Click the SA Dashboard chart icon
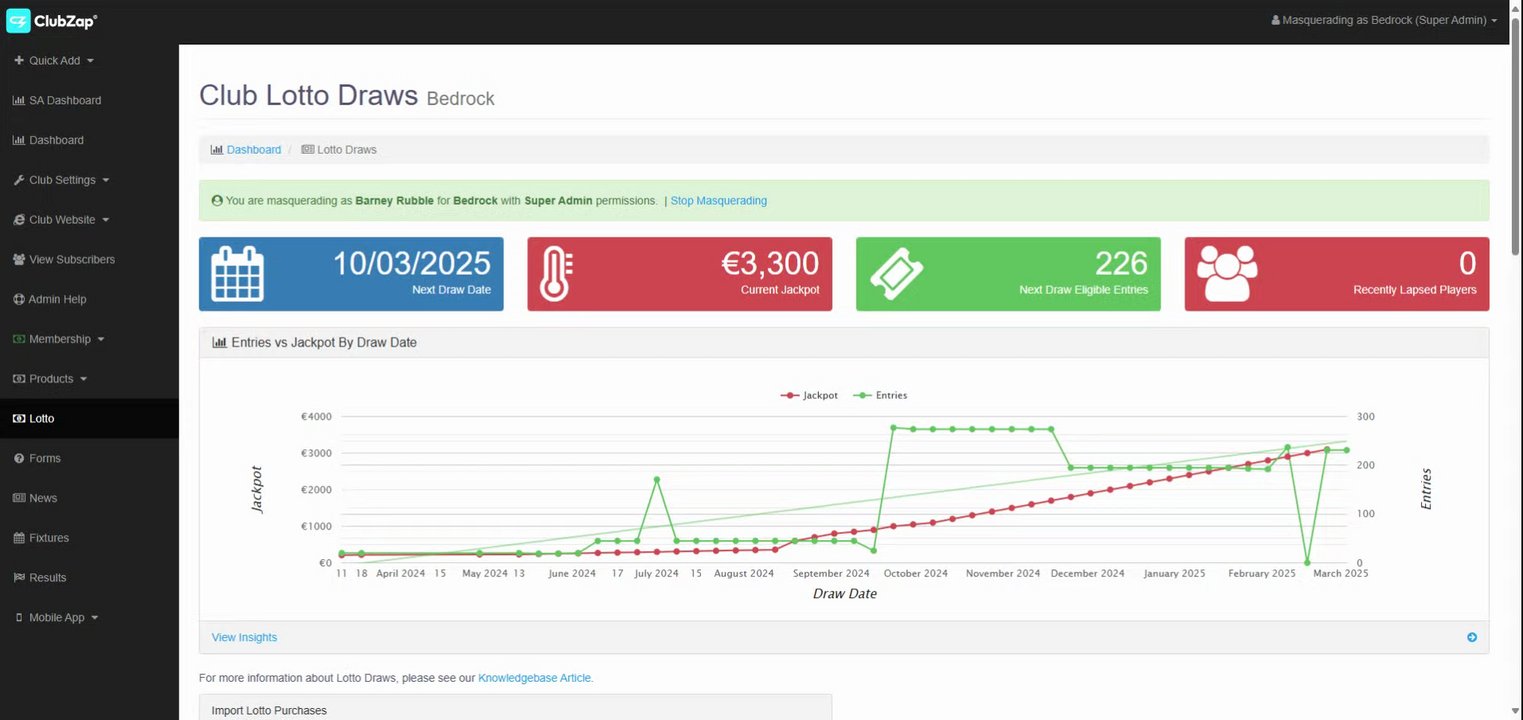The width and height of the screenshot is (1523, 720). 19,101
